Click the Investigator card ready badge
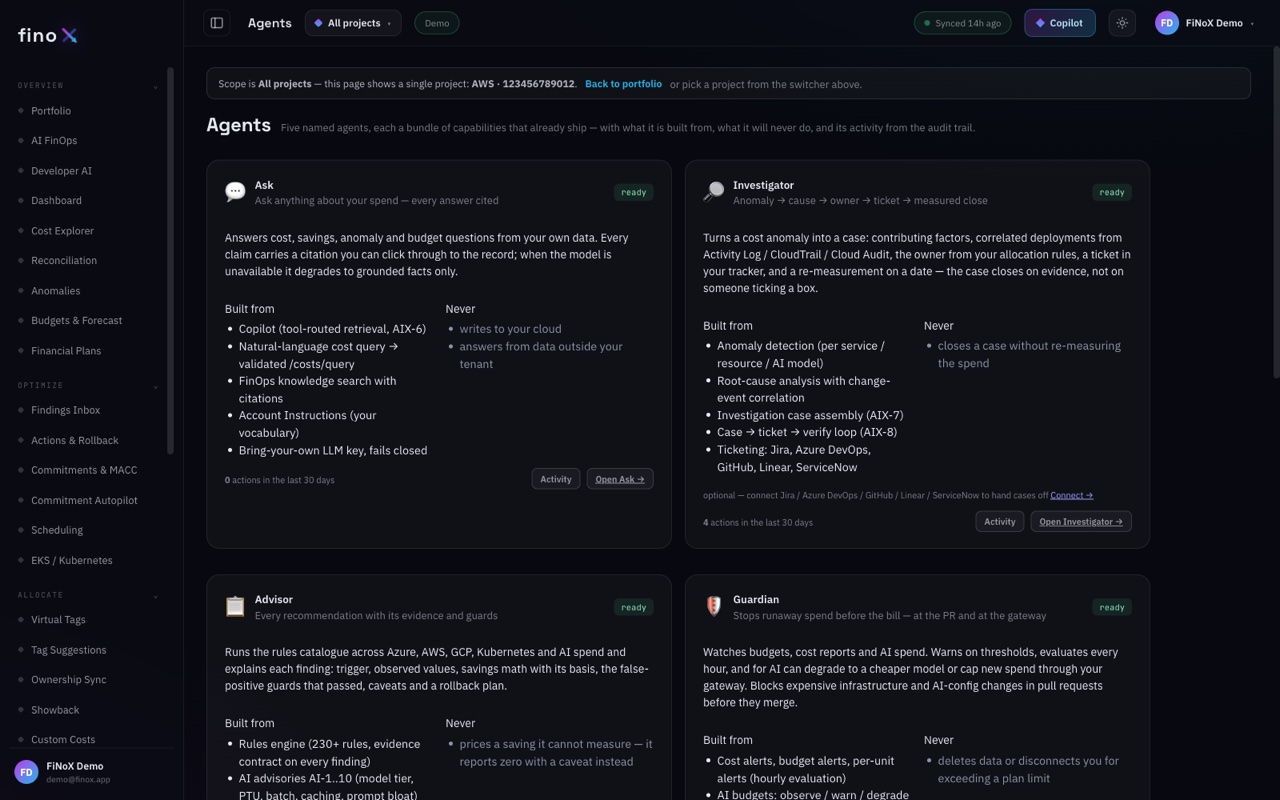The image size is (1280, 800). tap(1112, 192)
